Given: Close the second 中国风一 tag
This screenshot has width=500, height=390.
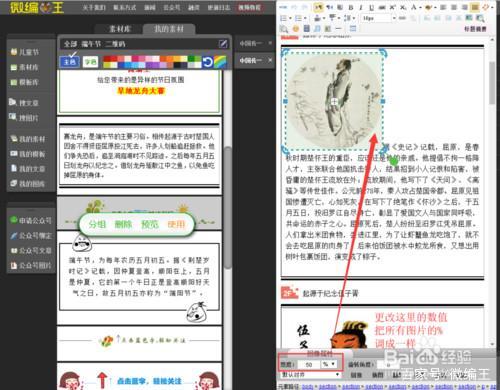Looking at the screenshot, I should 270,60.
